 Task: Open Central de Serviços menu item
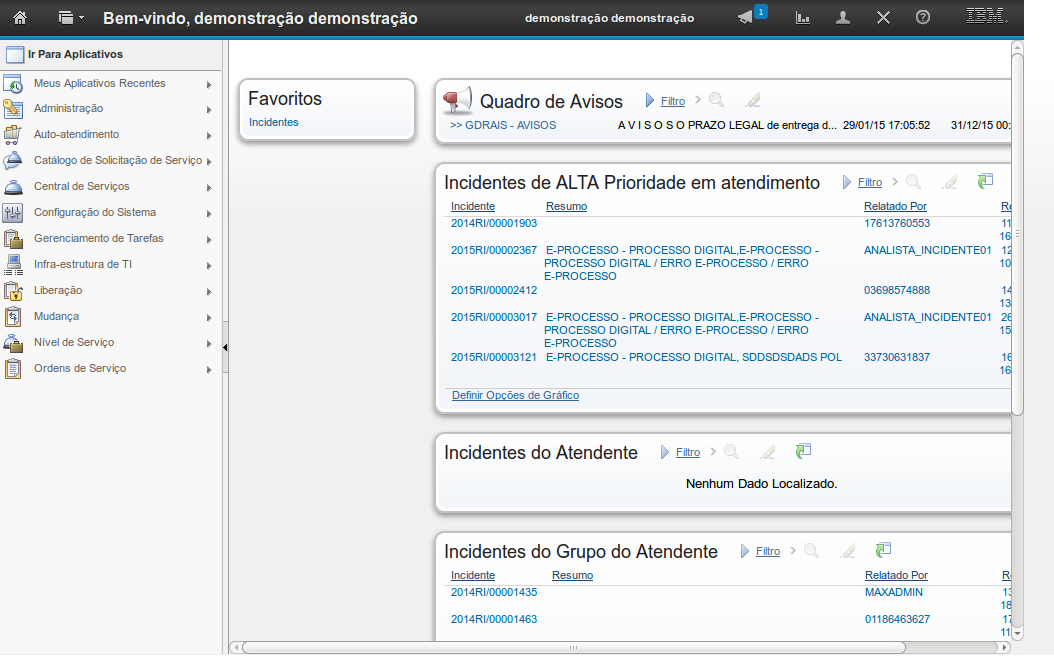81,186
